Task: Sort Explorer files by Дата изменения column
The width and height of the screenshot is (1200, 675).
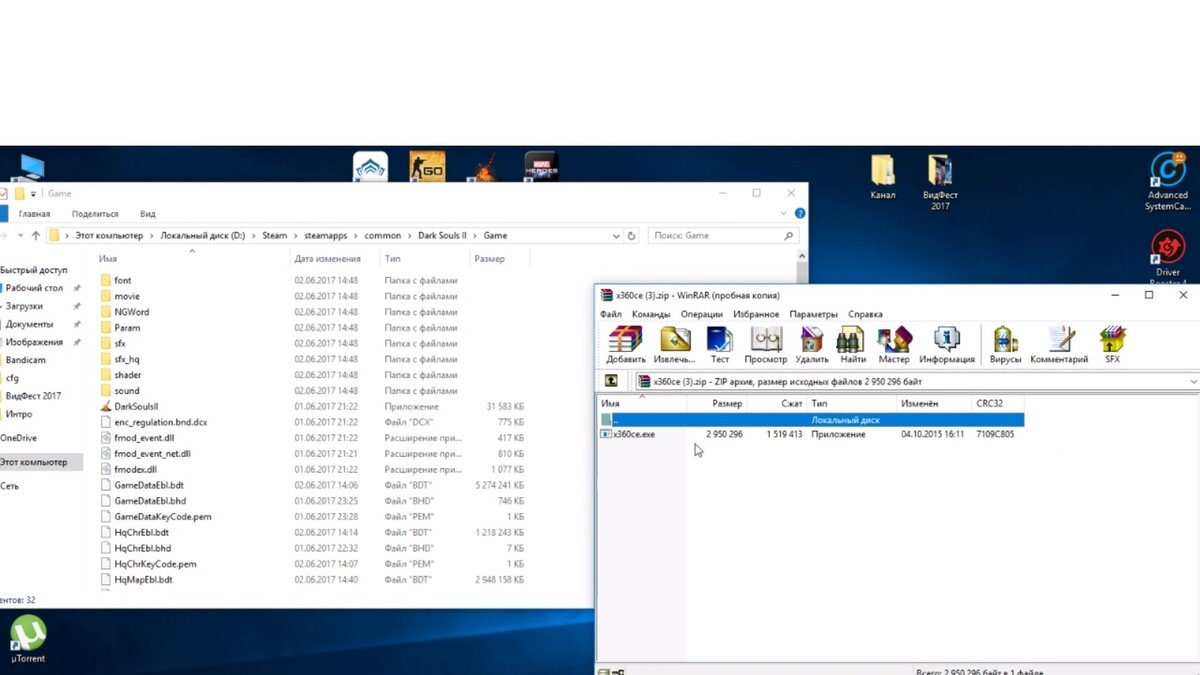Action: (335, 259)
